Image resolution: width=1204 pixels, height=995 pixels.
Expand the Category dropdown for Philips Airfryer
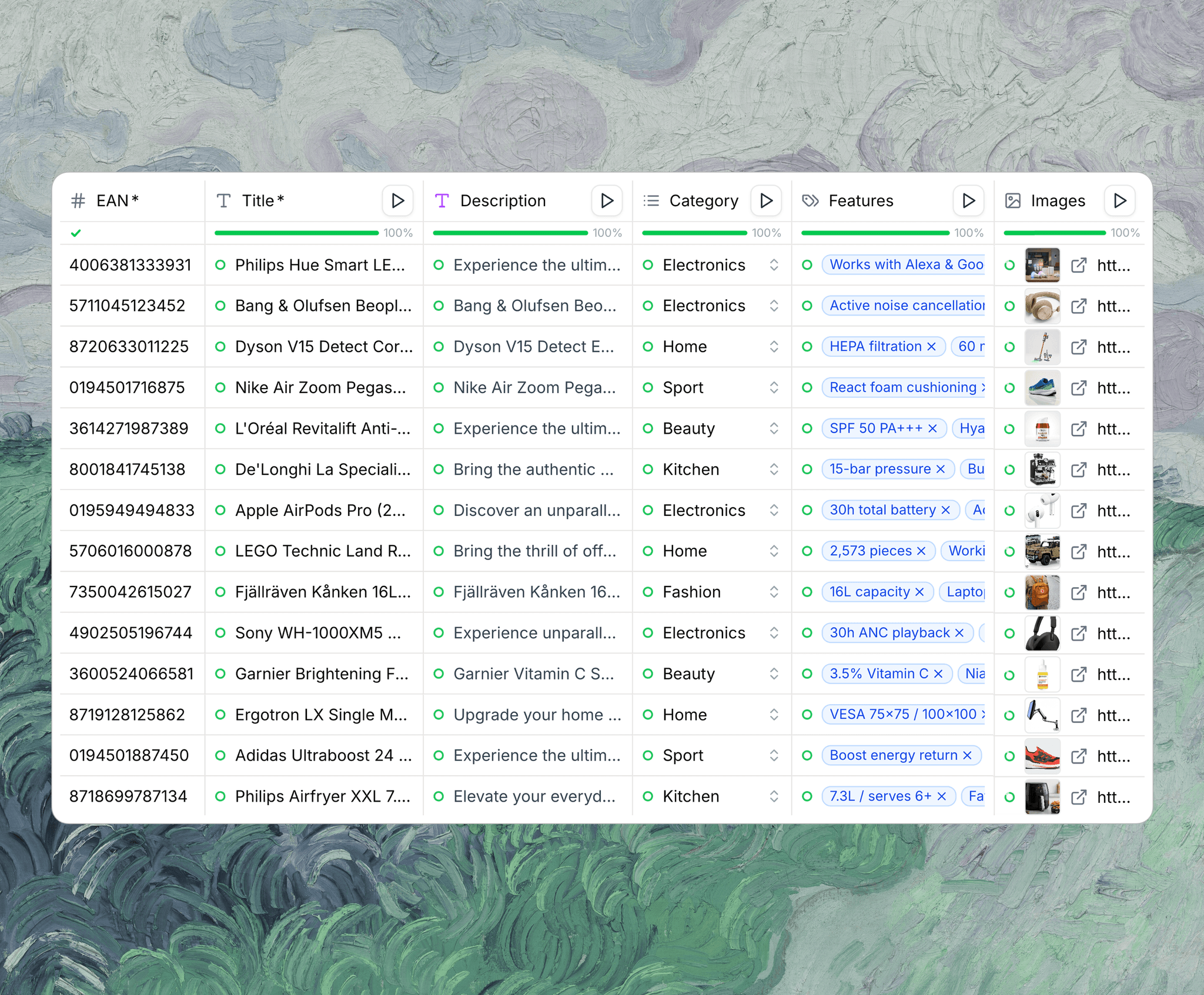tap(774, 796)
